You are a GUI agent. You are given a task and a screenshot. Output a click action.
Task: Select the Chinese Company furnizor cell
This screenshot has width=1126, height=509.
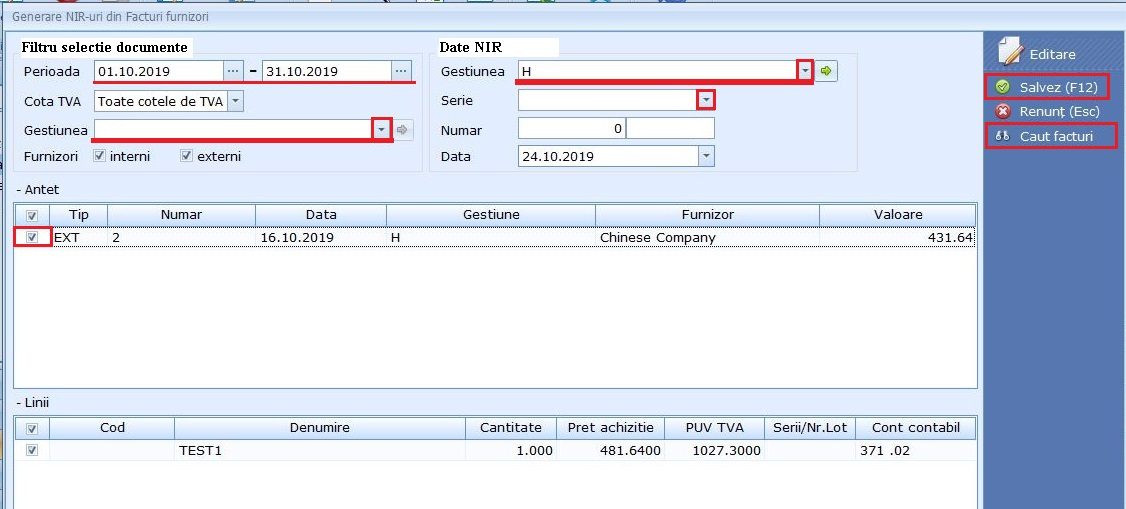pos(707,238)
